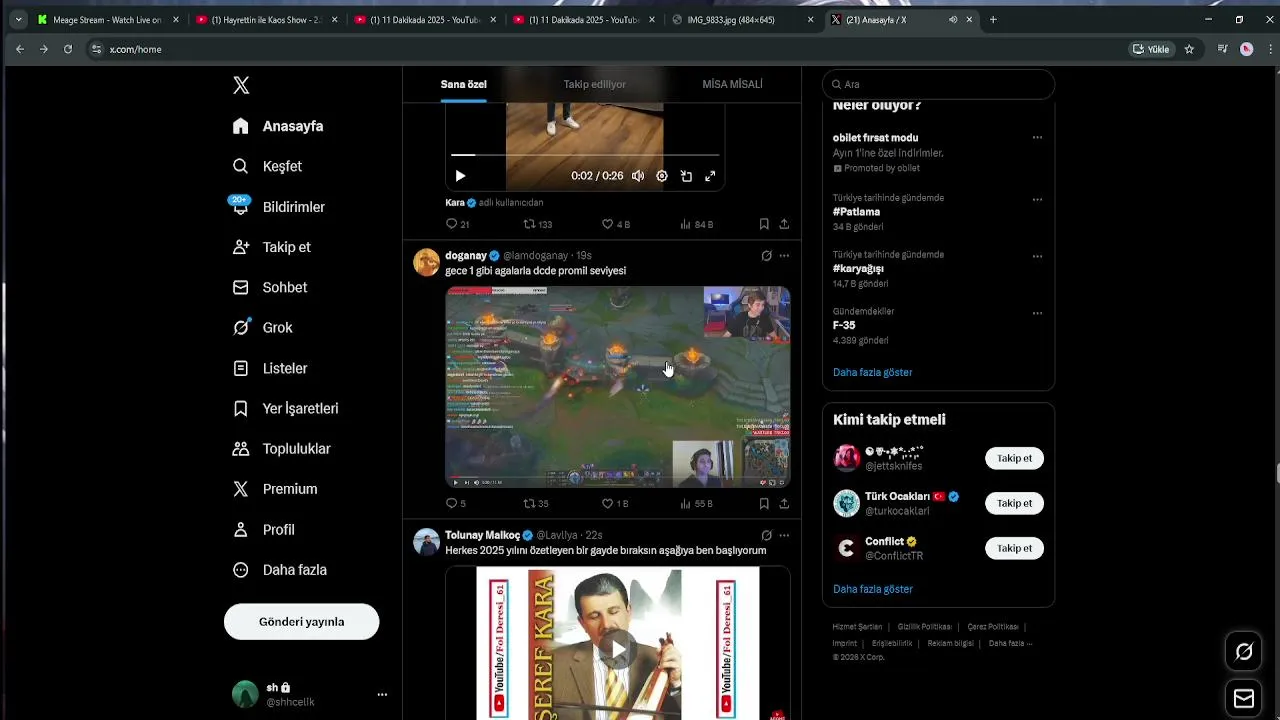Screen dimensions: 1280x720
Task: Play the Şeref Kara video
Action: click(618, 650)
